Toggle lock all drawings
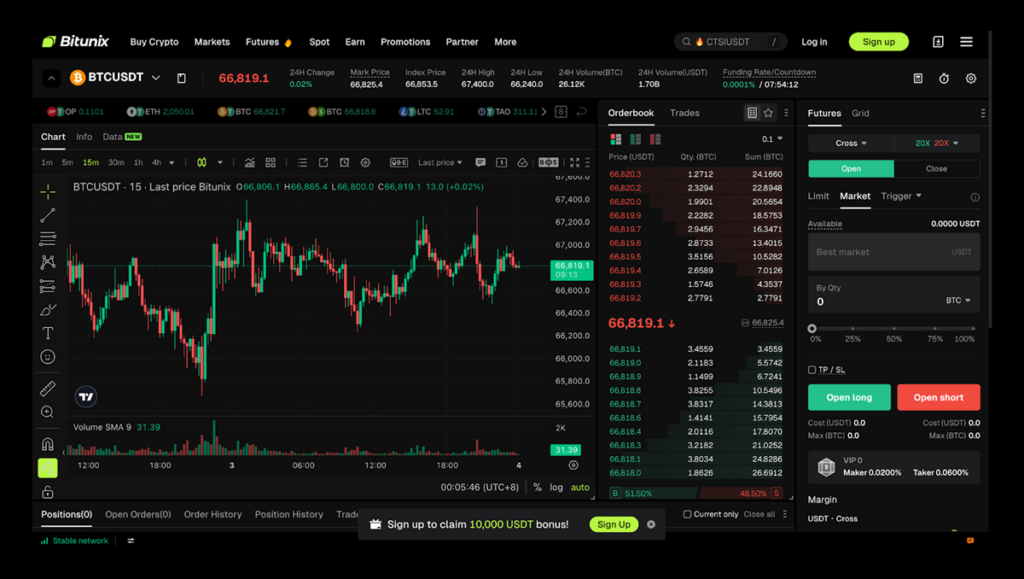This screenshot has height=579, width=1024. click(48, 492)
